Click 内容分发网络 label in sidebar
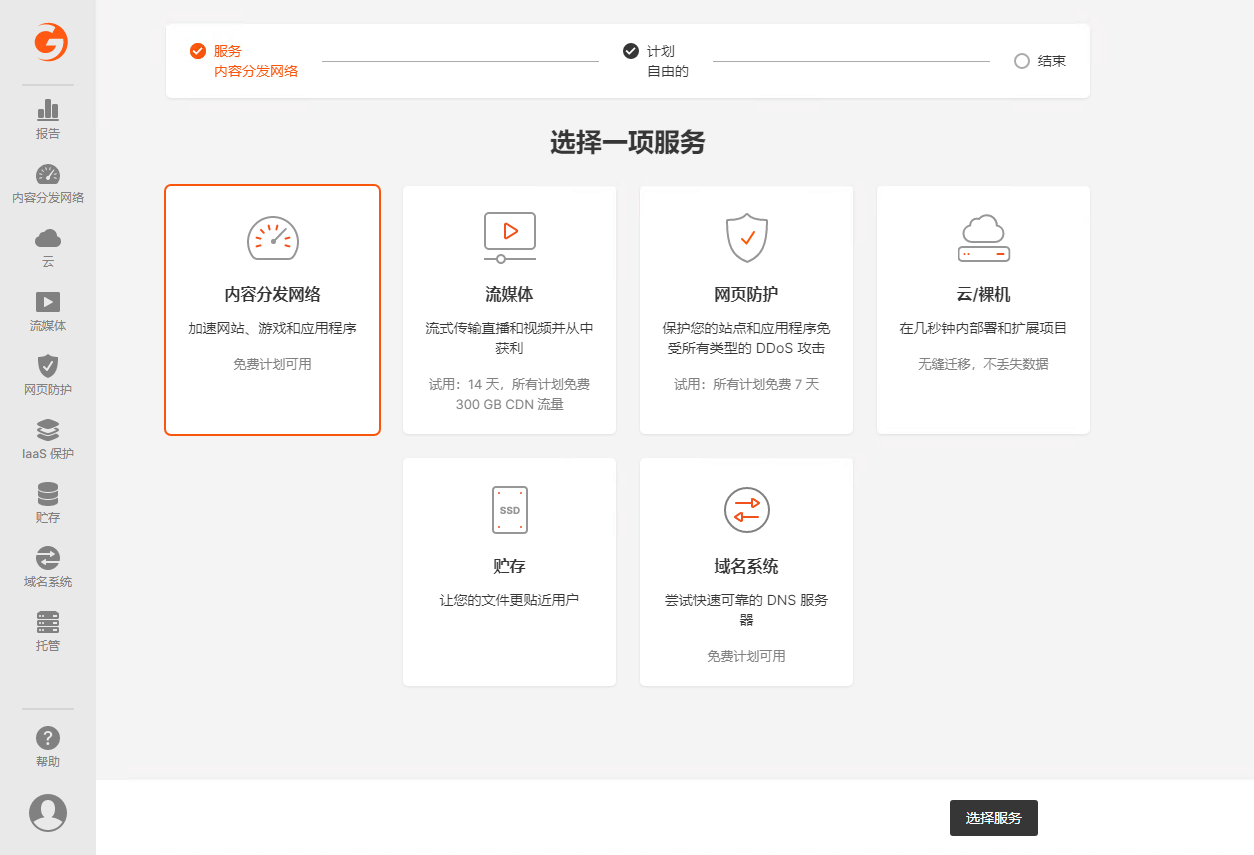Screen dimensions: 1254x855 click(48, 198)
